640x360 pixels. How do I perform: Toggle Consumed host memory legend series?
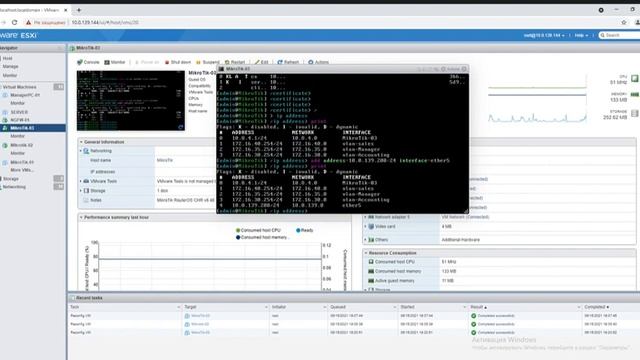coord(261,237)
